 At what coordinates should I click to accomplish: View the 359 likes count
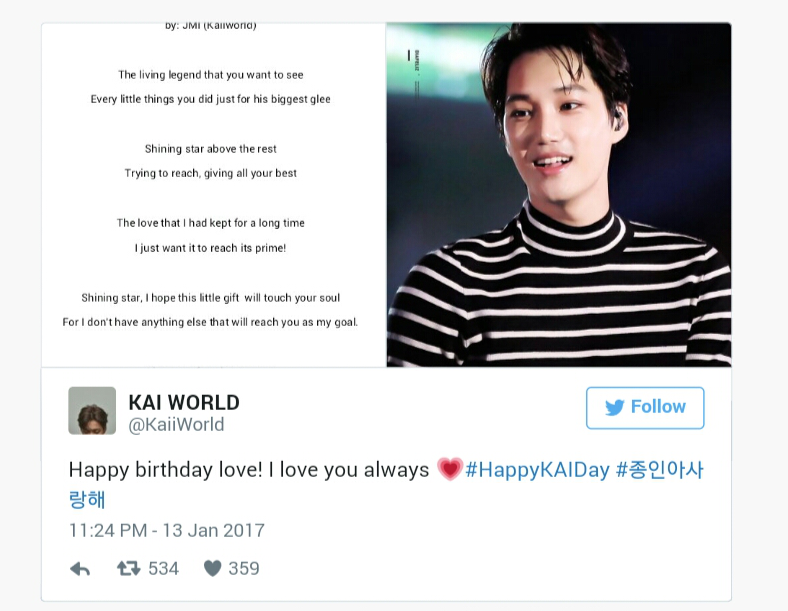(244, 569)
